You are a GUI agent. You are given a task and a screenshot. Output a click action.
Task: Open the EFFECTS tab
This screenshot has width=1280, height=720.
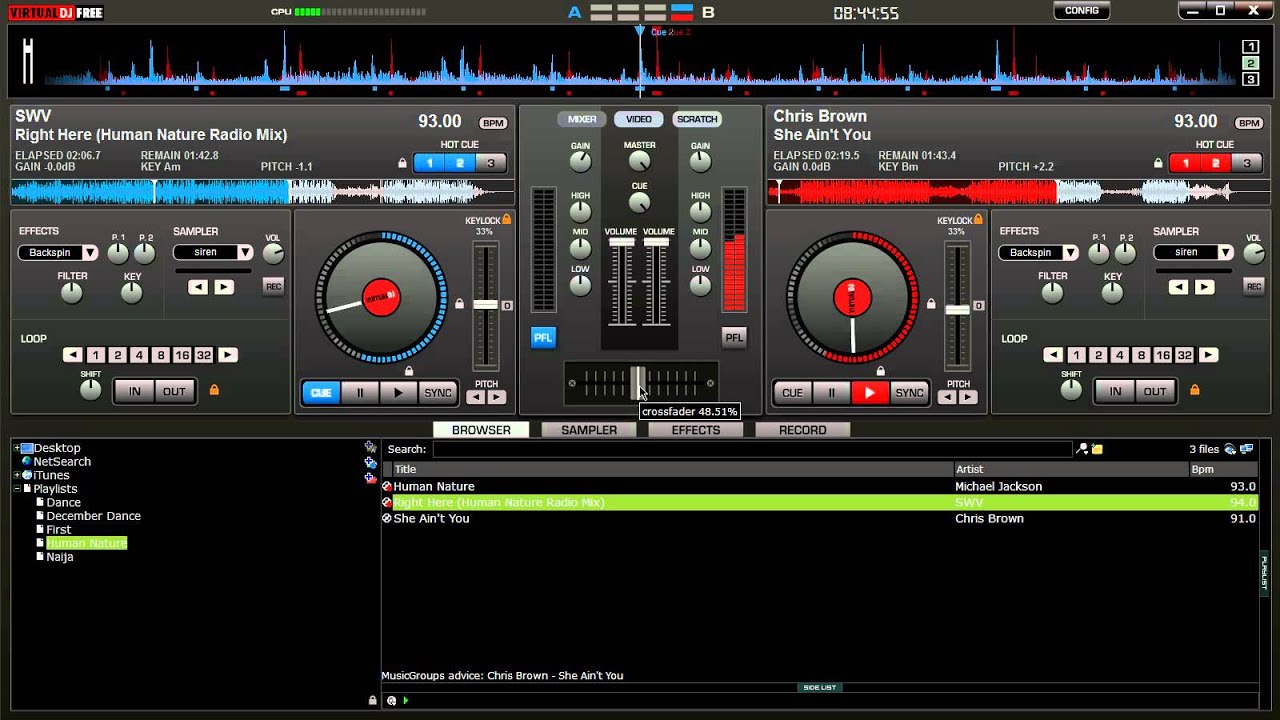696,430
